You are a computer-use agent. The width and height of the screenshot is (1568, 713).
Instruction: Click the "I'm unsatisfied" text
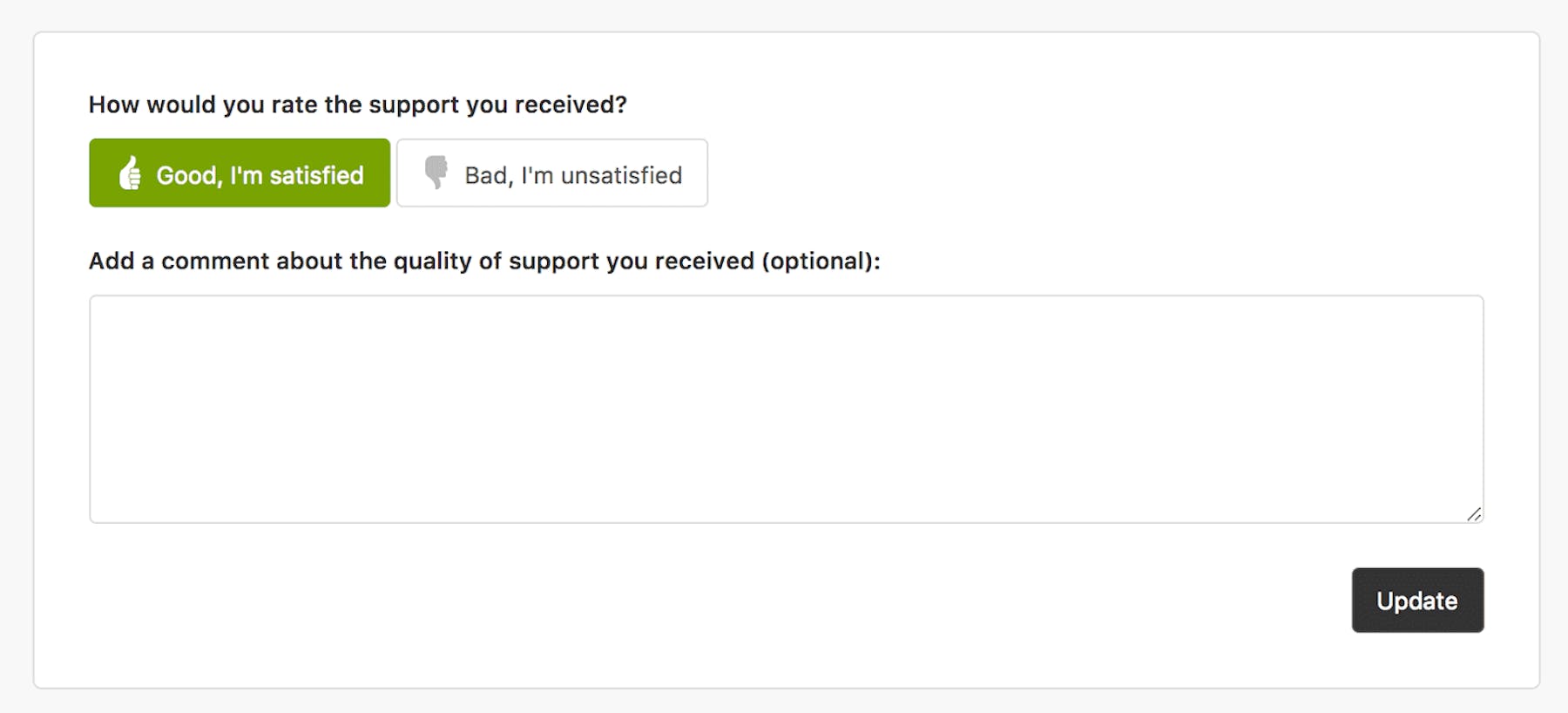601,175
